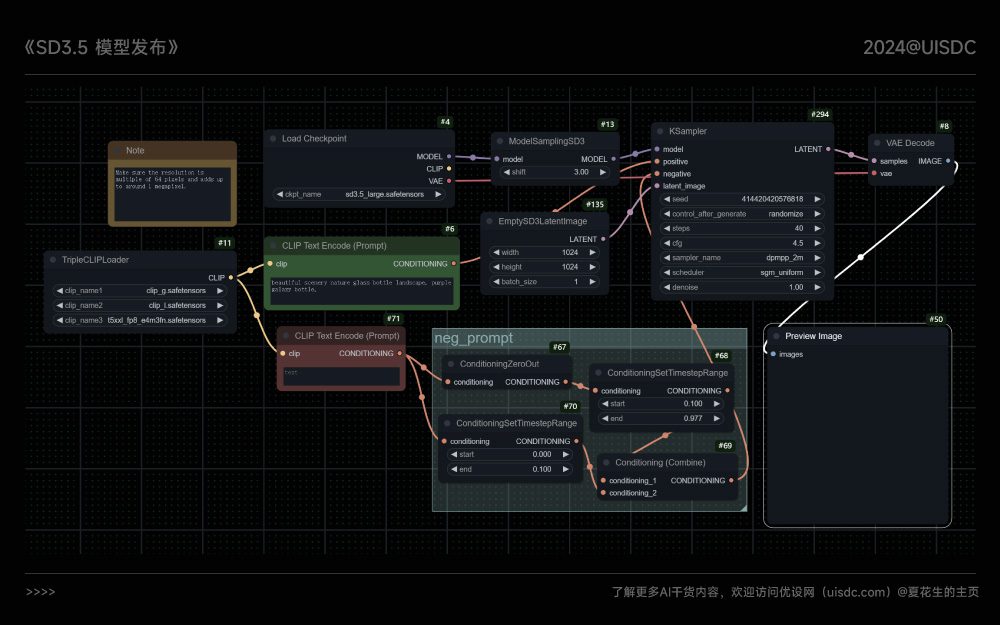The height and width of the screenshot is (625, 1000).
Task: Open the ckpt_name sd3.5_large.safetensors selector
Action: click(359, 194)
